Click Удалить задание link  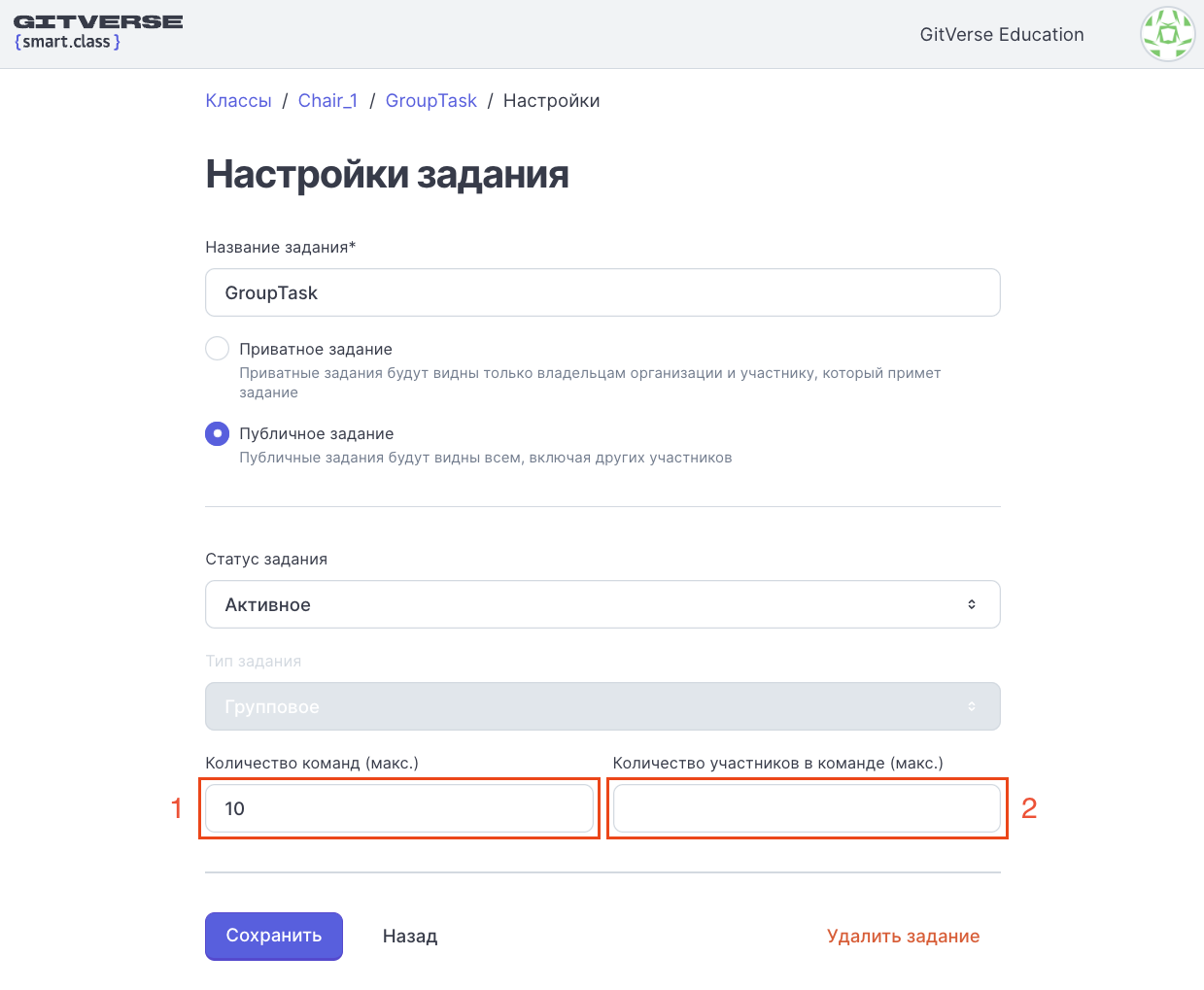tap(903, 937)
